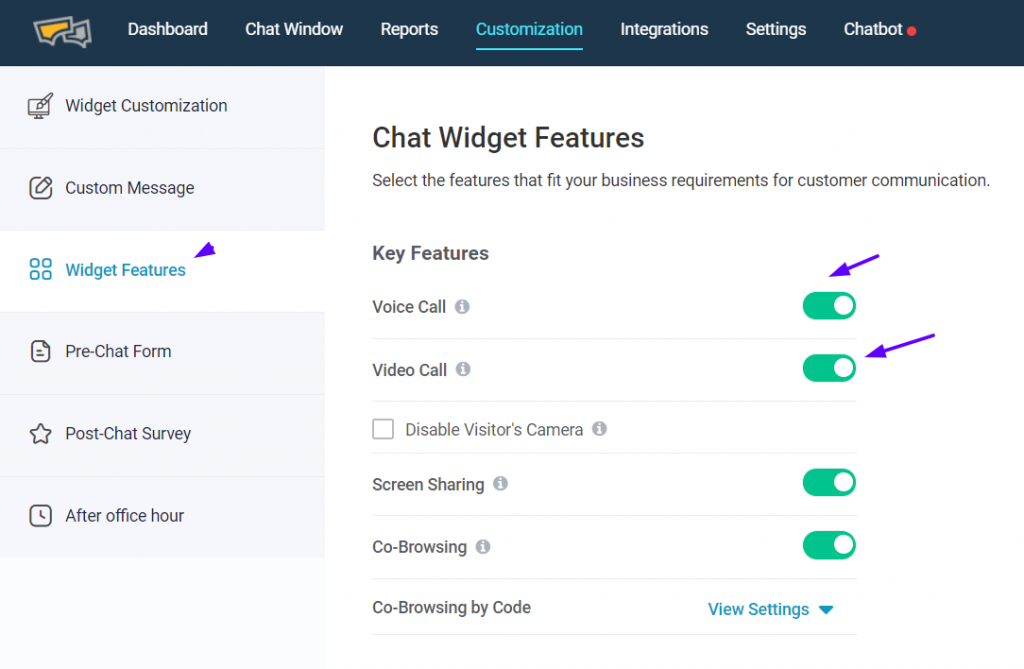Turn off the Voice Call toggle

tap(829, 306)
